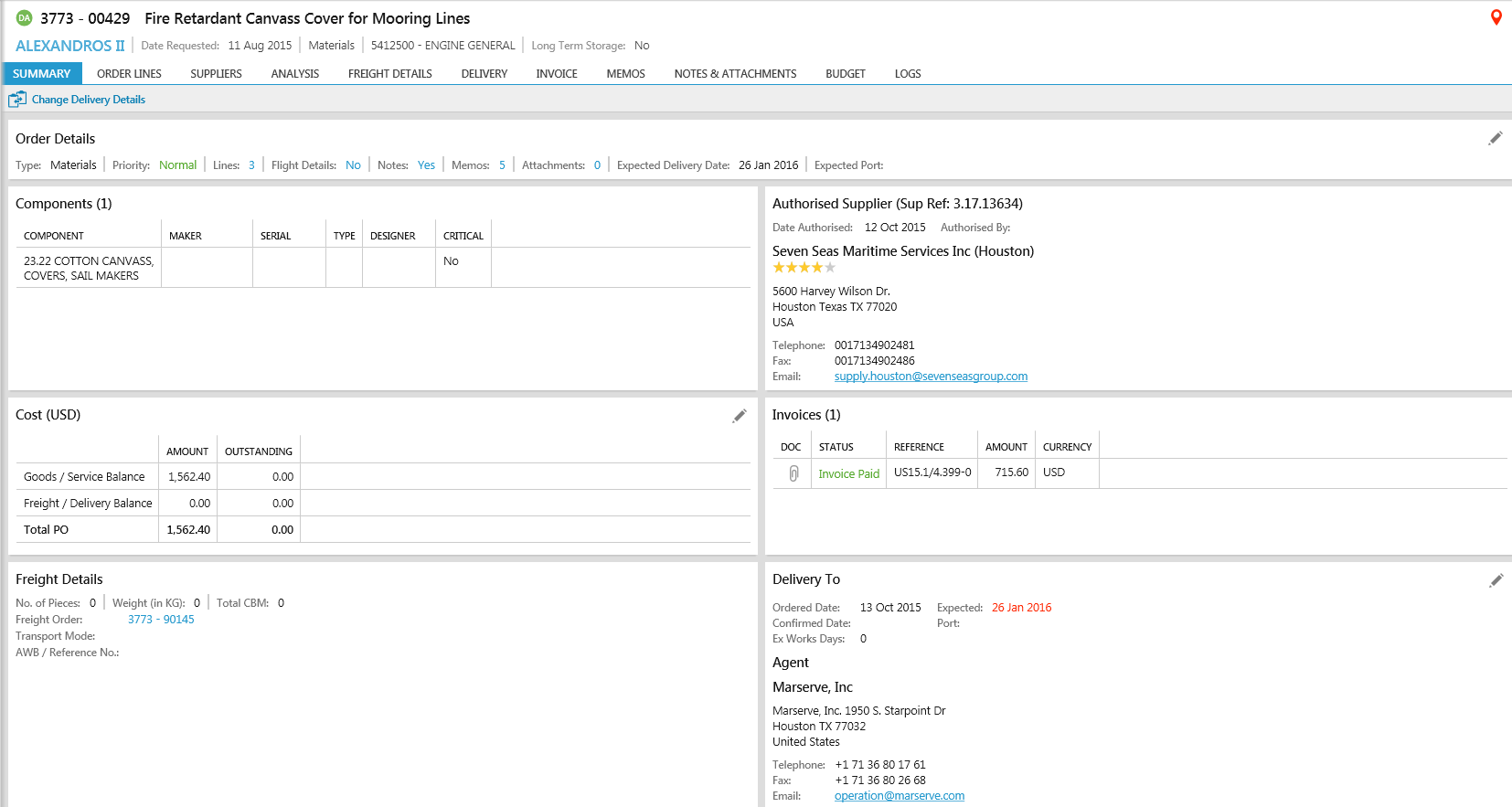The width and height of the screenshot is (1512, 807).
Task: Edit Delivery To section pencil icon
Action: click(1496, 580)
